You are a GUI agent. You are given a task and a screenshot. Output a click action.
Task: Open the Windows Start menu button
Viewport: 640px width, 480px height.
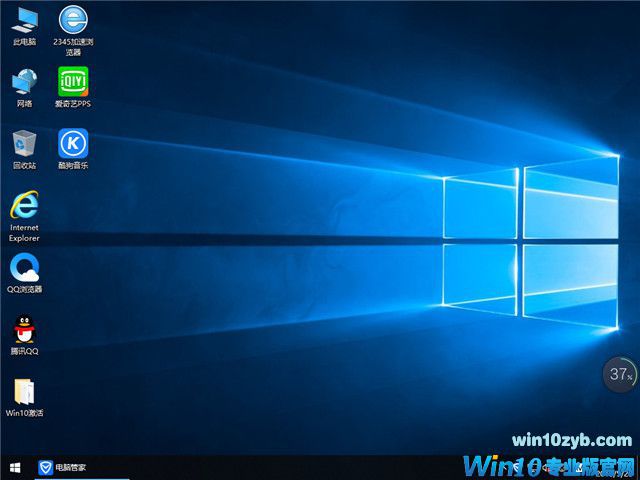(15, 468)
